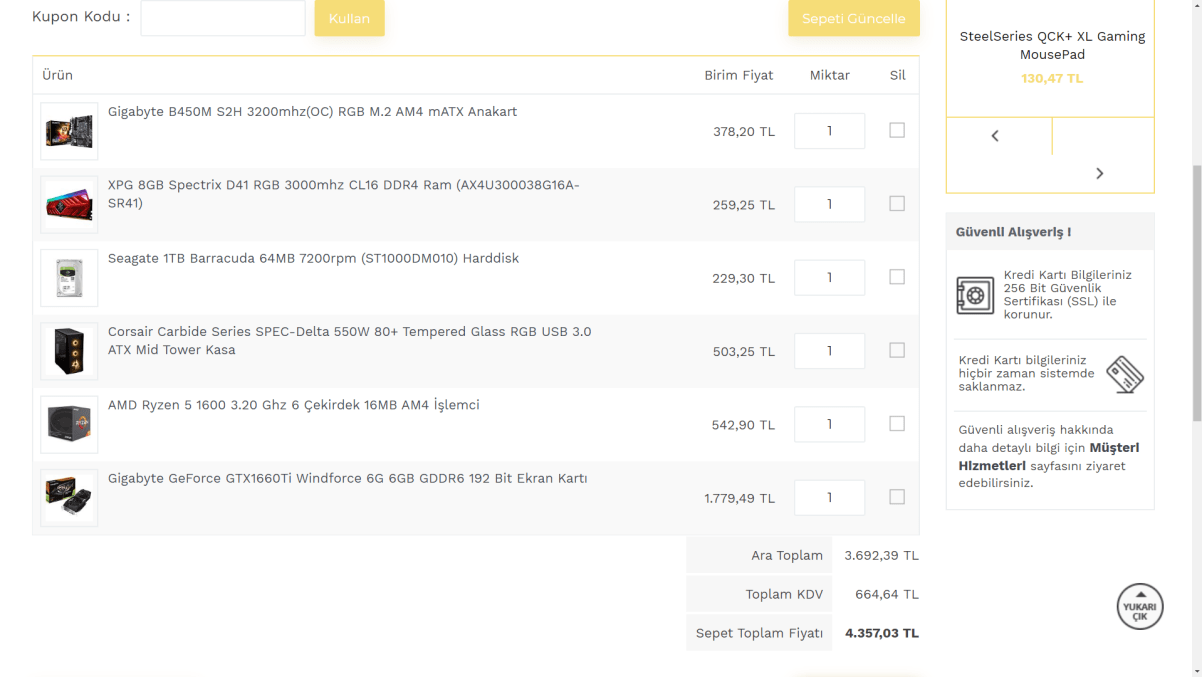Go to previous product in carousel

click(995, 136)
